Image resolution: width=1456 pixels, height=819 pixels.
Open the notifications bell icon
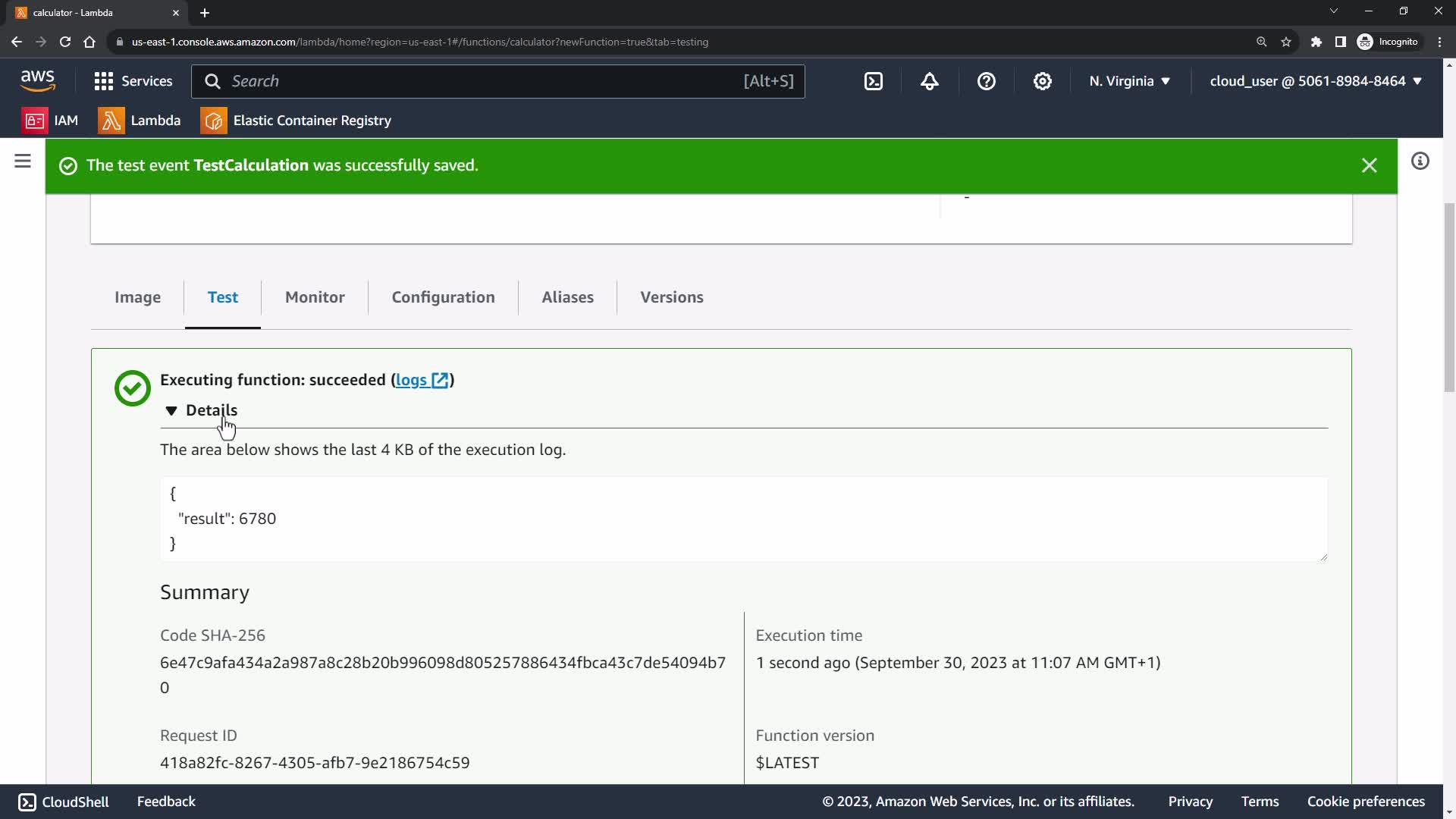[x=930, y=81]
